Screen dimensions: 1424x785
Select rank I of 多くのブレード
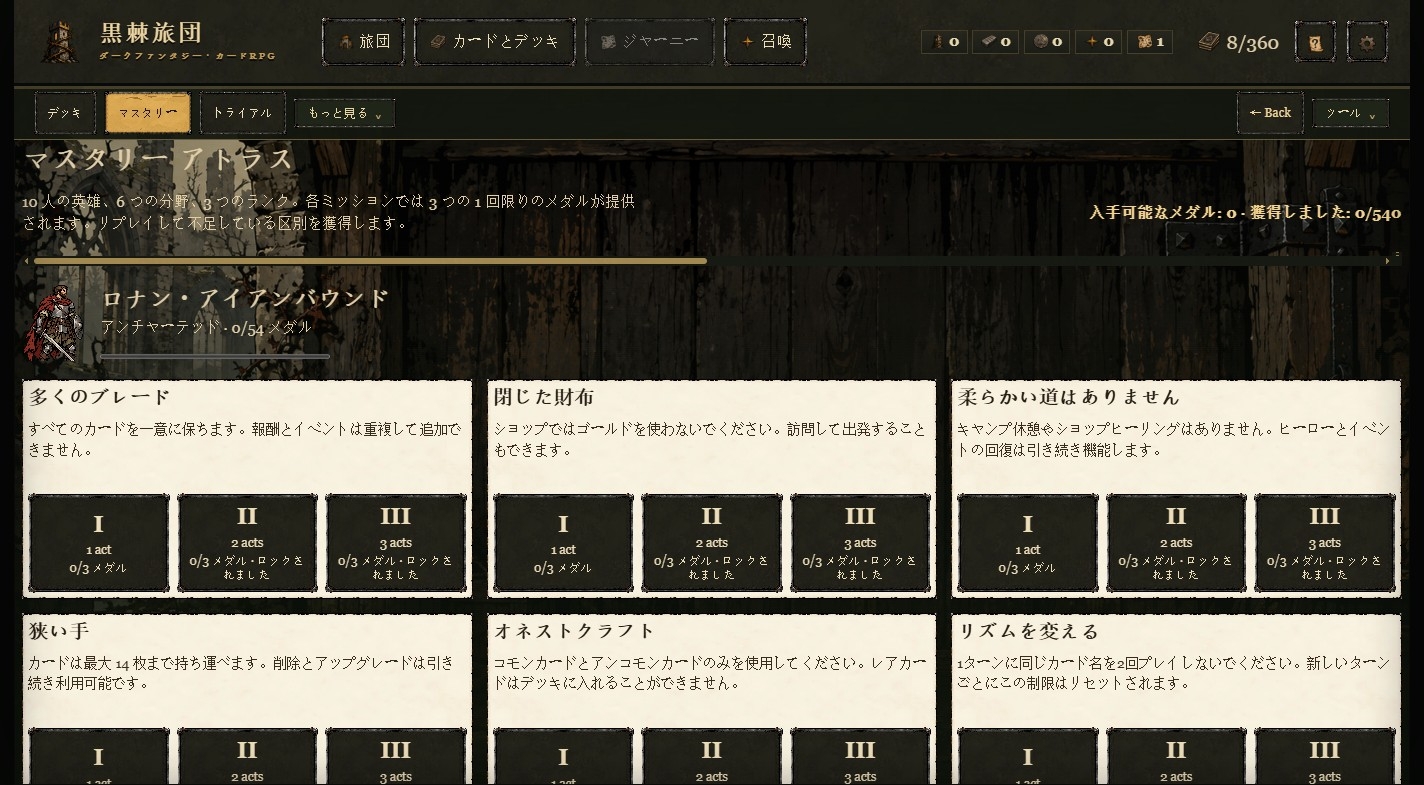99,543
